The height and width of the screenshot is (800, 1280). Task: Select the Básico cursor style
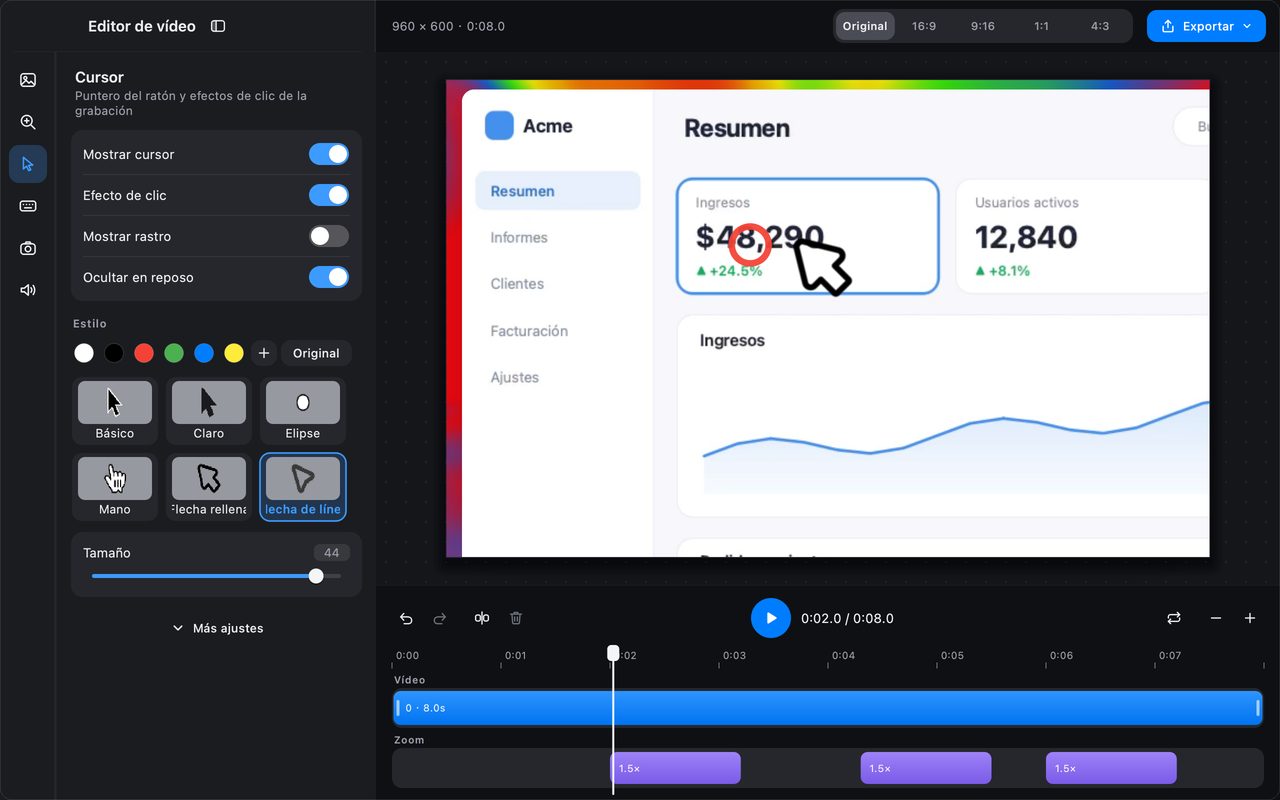click(115, 411)
